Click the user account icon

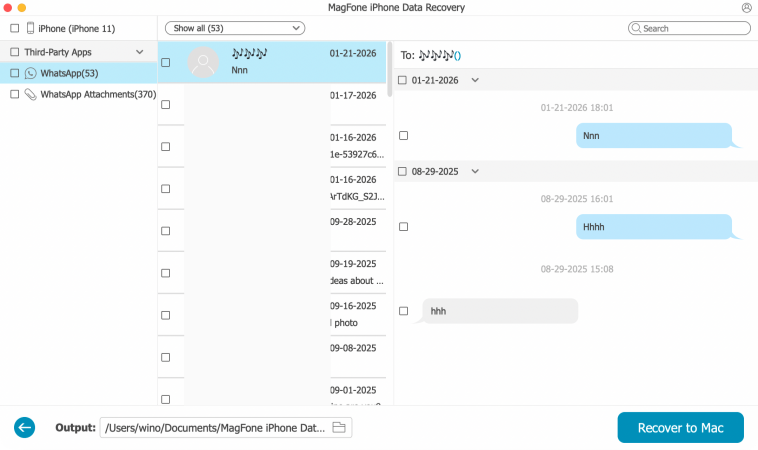click(x=746, y=7)
